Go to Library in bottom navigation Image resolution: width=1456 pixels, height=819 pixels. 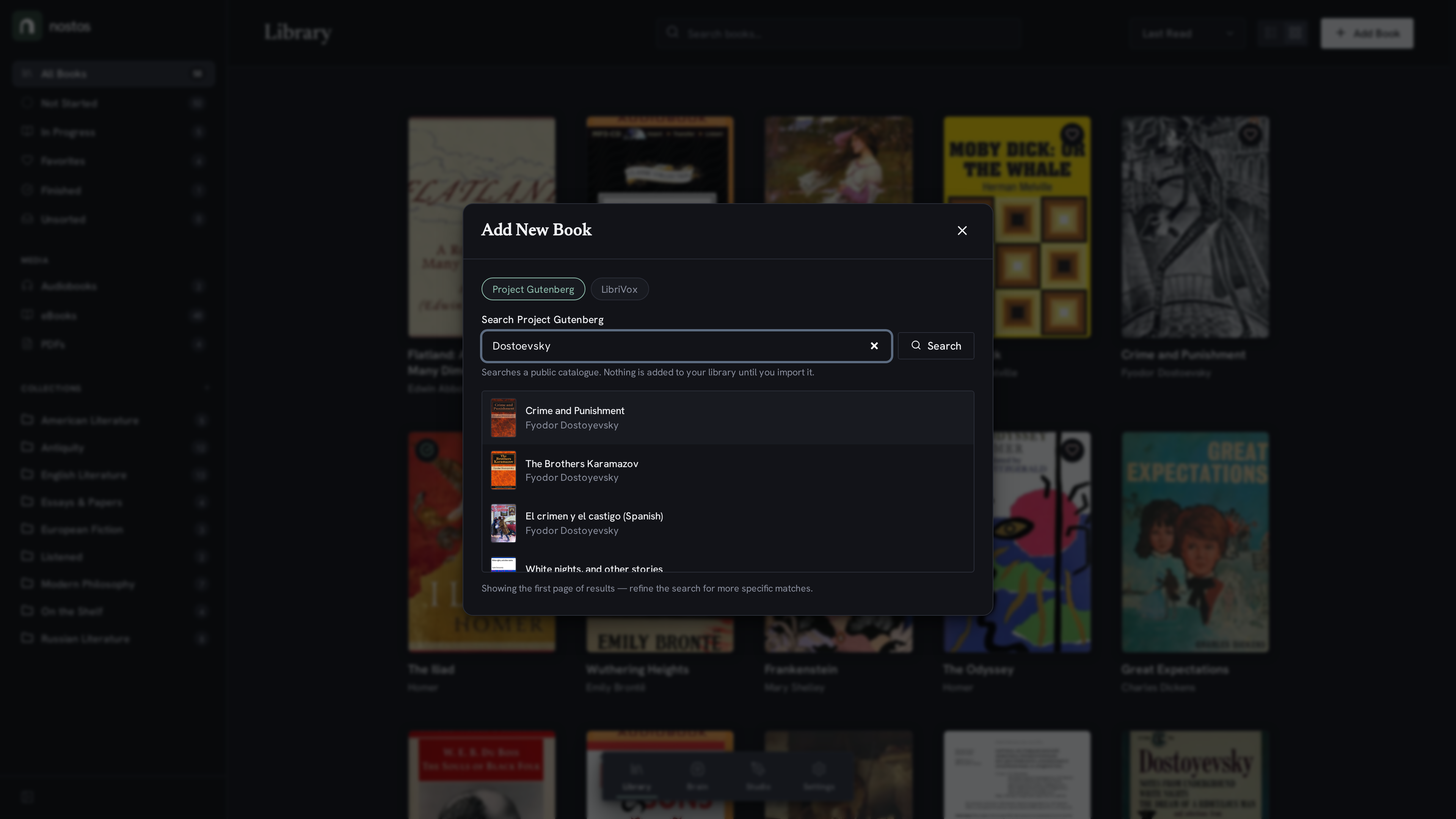coord(637,776)
